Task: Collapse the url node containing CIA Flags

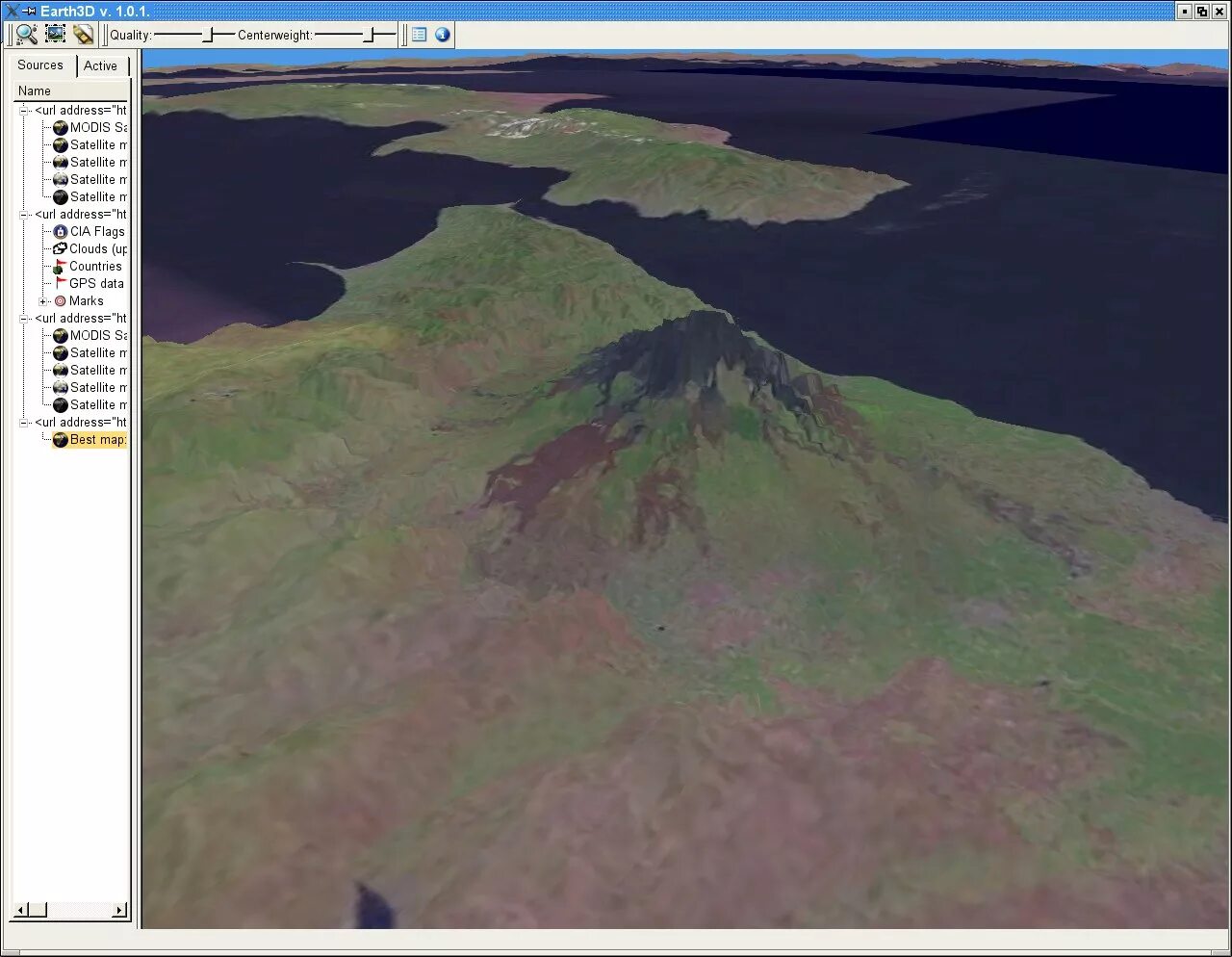Action: [24, 215]
